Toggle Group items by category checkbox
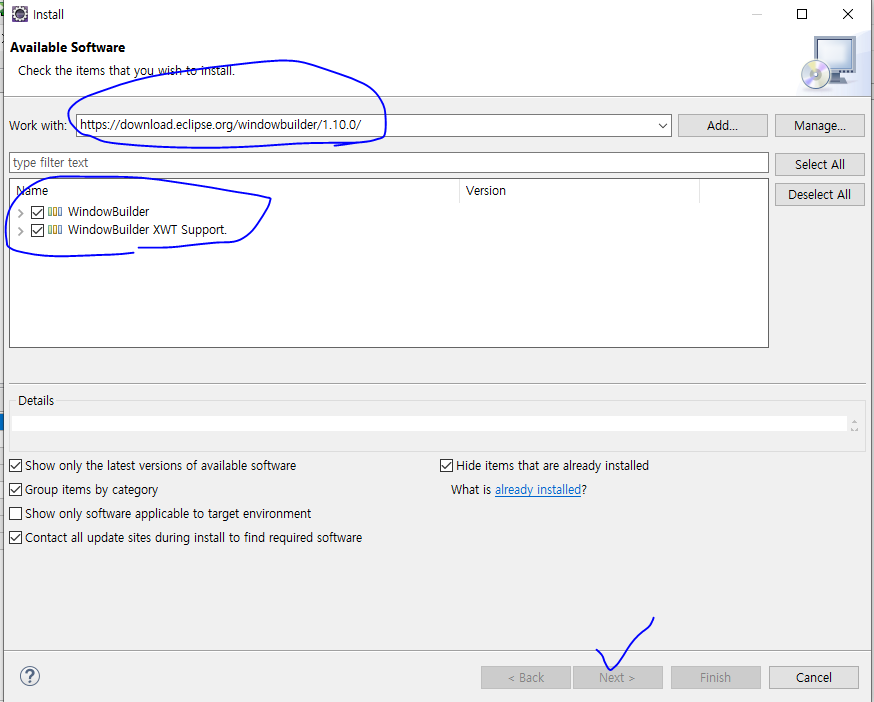The height and width of the screenshot is (702, 874). point(16,490)
